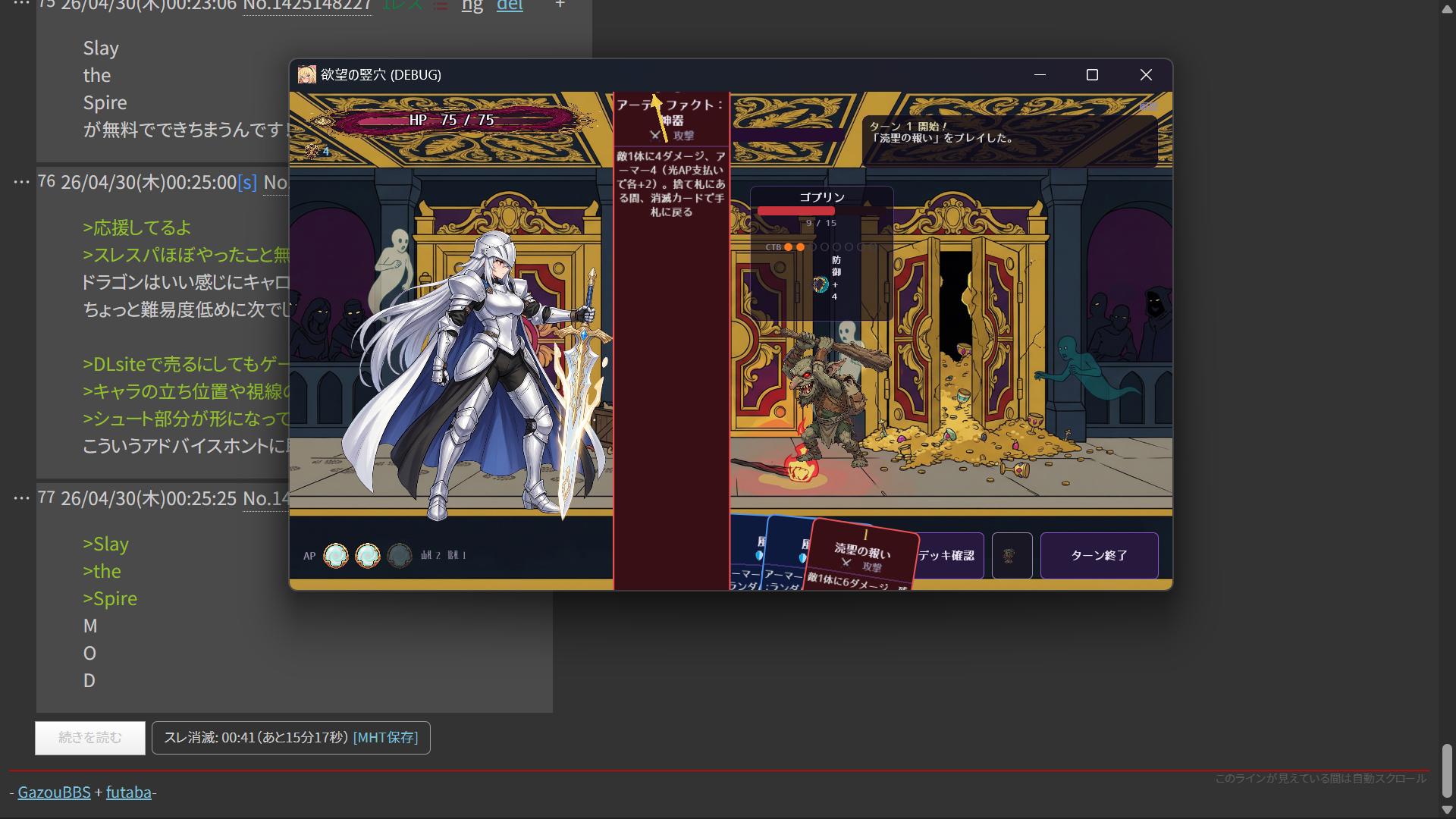Click the small goblin icon button beside デッキ確認
Screen dimensions: 1456x819
(1012, 556)
